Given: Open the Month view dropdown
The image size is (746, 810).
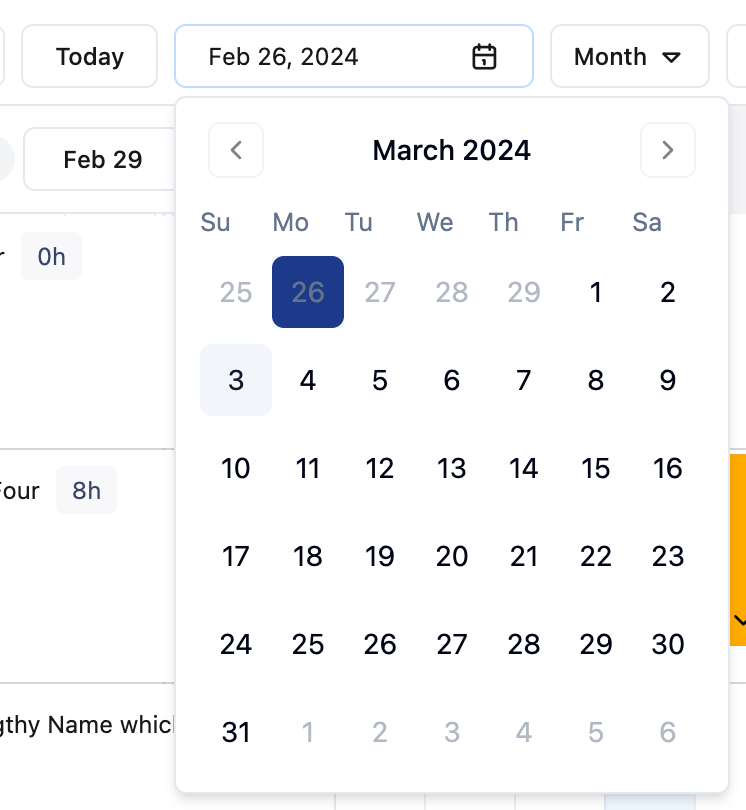Looking at the screenshot, I should [x=629, y=57].
